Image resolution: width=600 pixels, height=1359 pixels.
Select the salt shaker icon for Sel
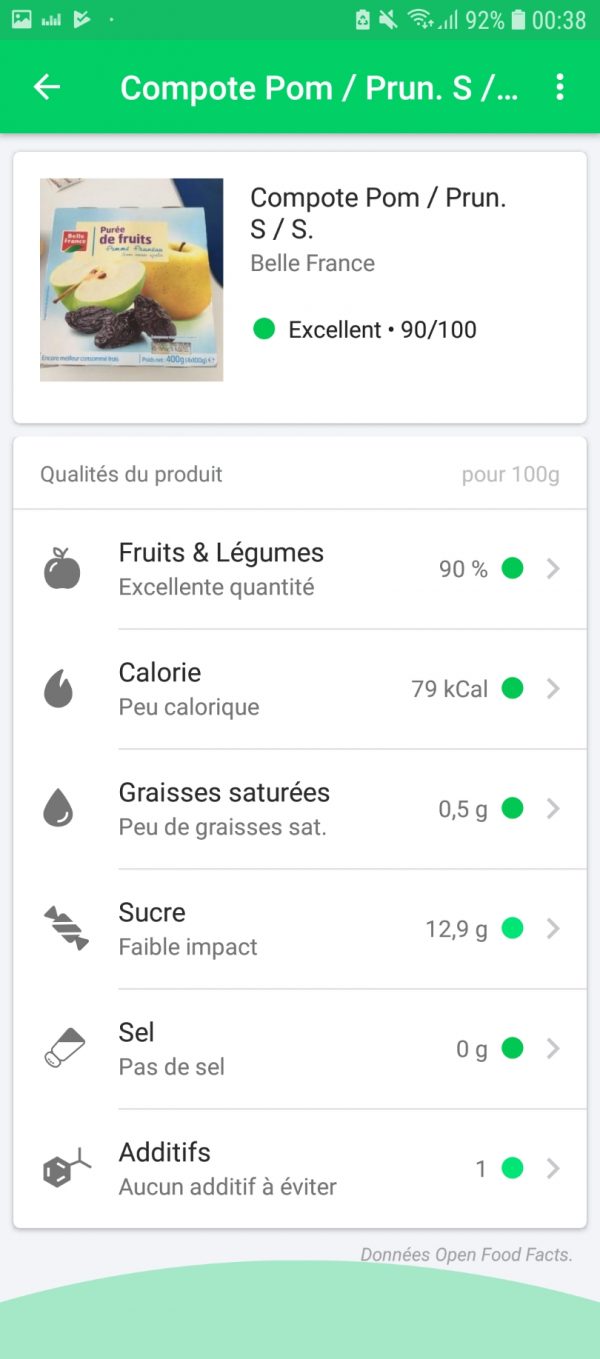click(x=65, y=1048)
